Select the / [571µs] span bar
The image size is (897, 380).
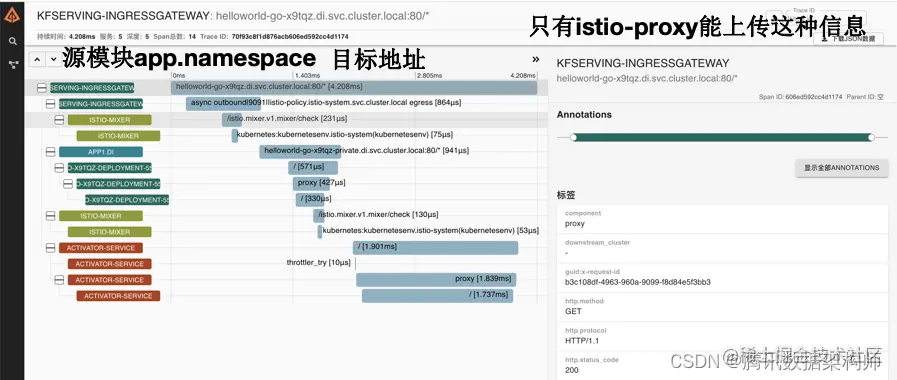pyautogui.click(x=313, y=167)
